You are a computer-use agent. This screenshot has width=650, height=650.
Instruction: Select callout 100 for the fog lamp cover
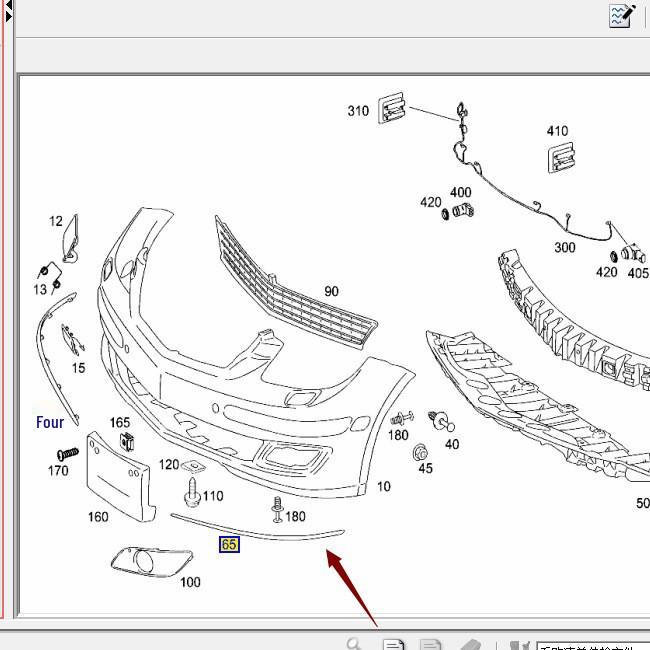tap(190, 582)
